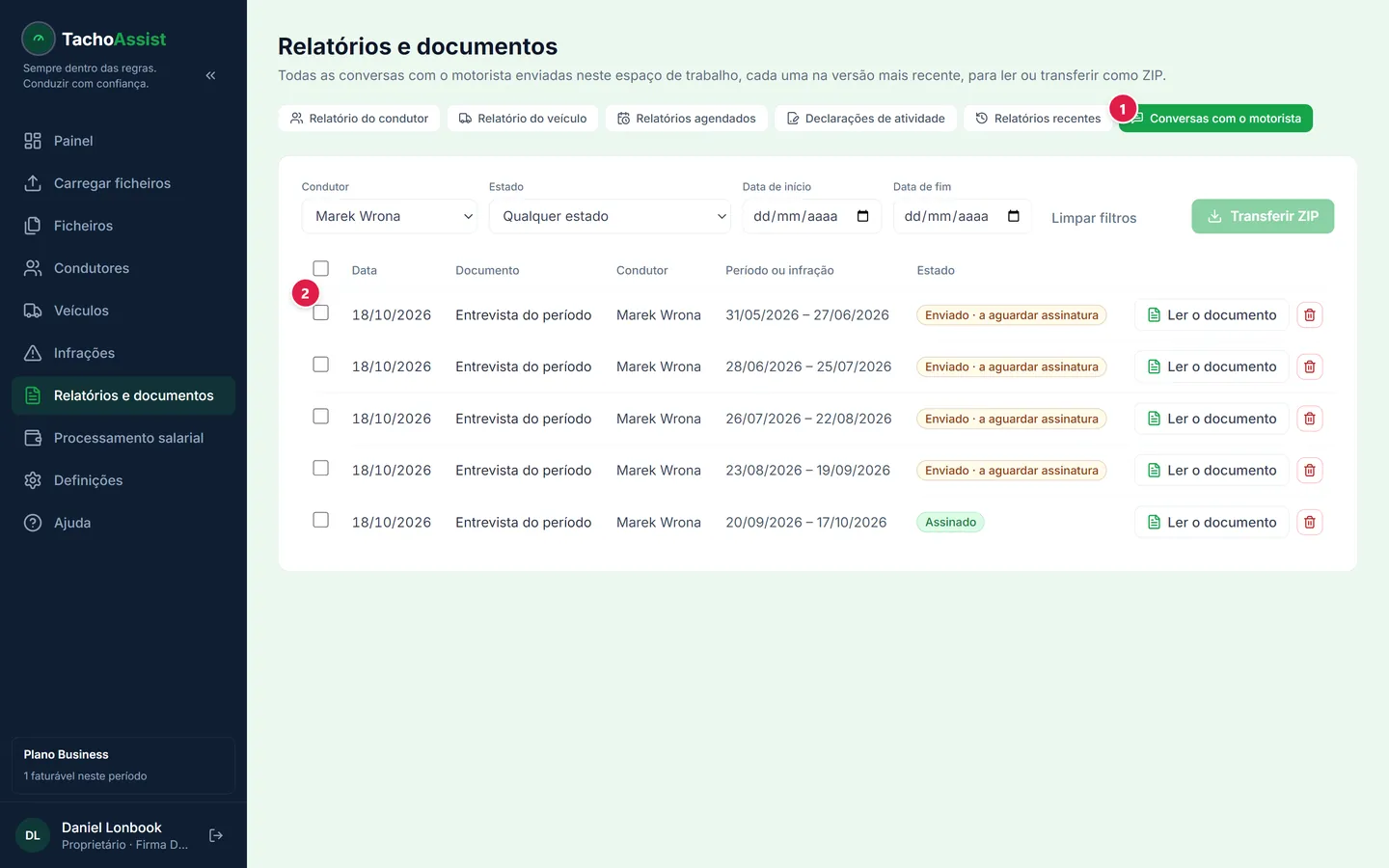Go to Infrações

coord(123,353)
